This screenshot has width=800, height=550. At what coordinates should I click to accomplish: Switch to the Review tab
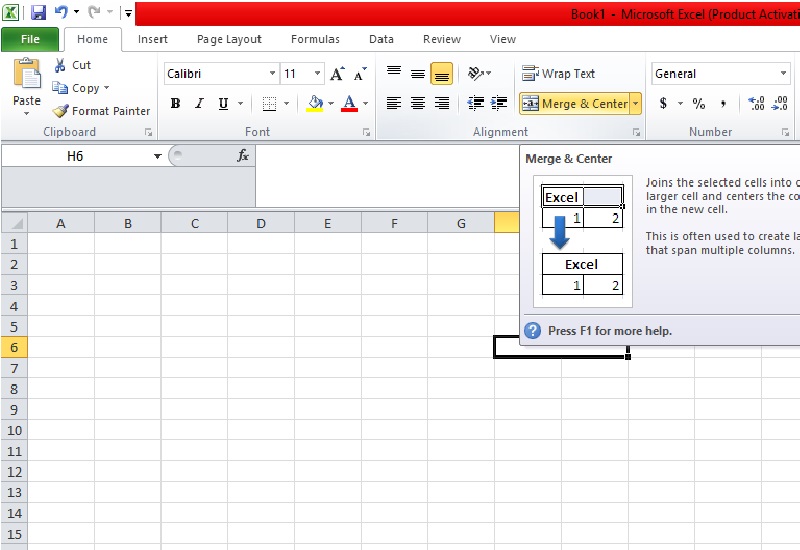coord(442,39)
